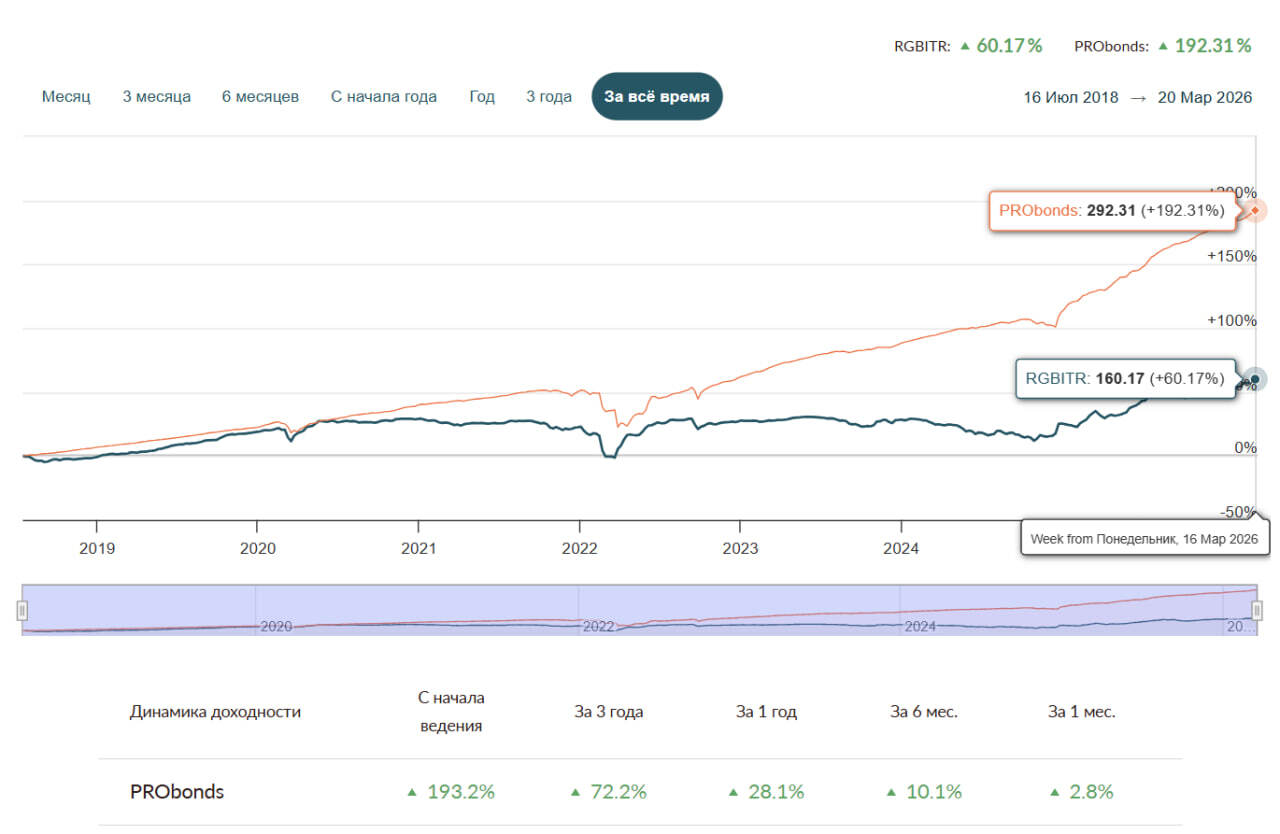
Task: Click the green PRObonds up-arrow indicator at top
Action: [x=1163, y=46]
